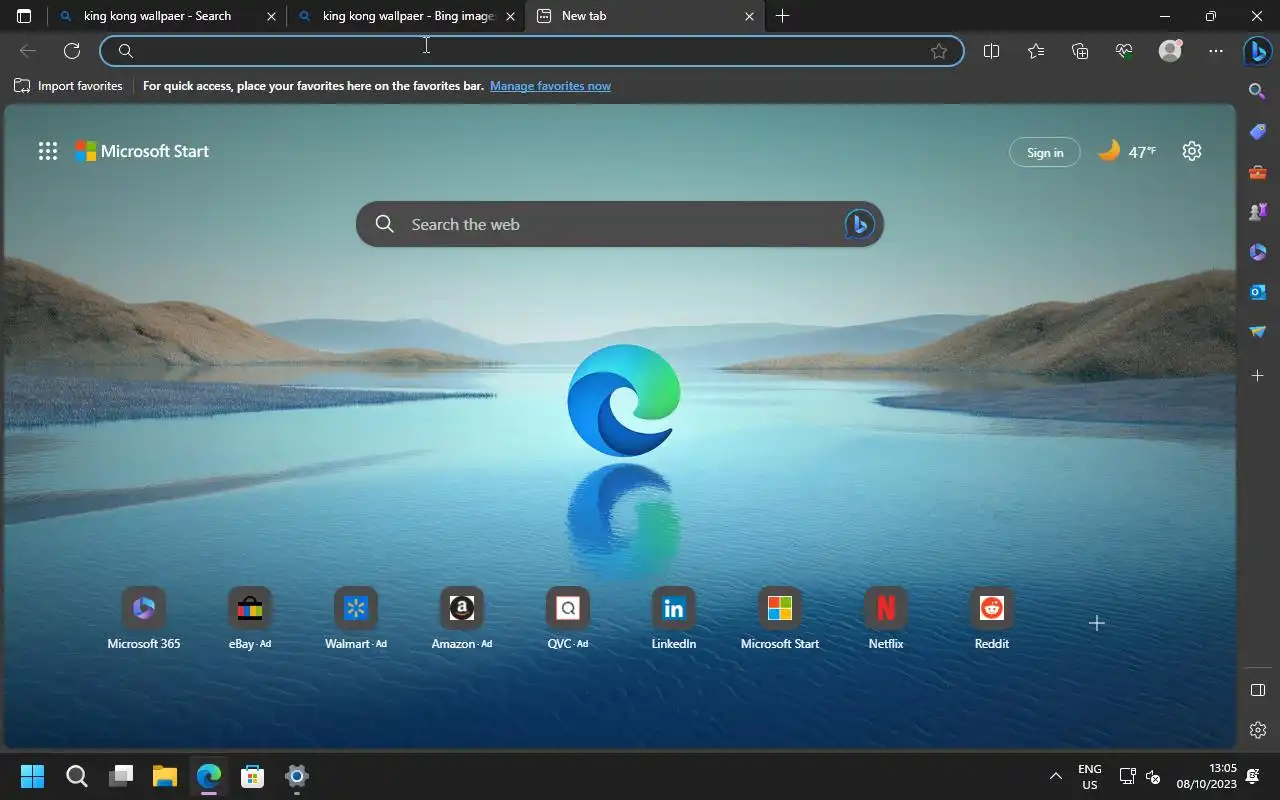Switch to 'king kong wallpaer - Bing images' tab
1280x800 pixels.
(x=408, y=16)
